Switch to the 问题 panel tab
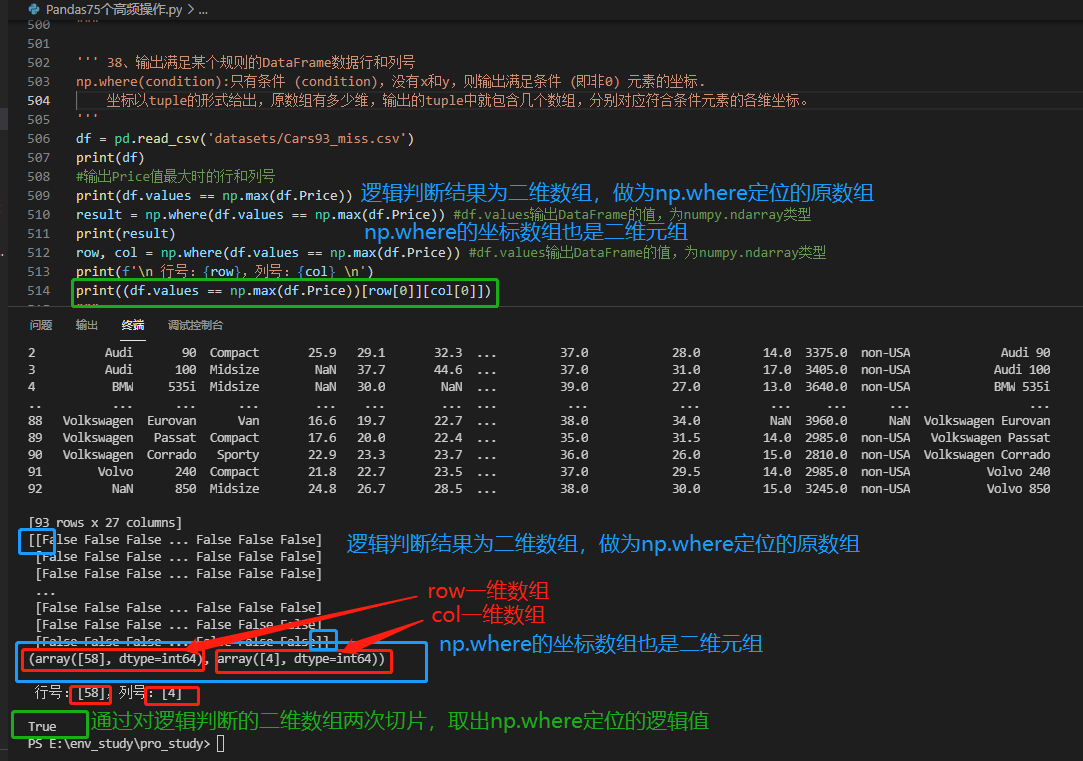The width and height of the screenshot is (1083, 761). pyautogui.click(x=41, y=325)
